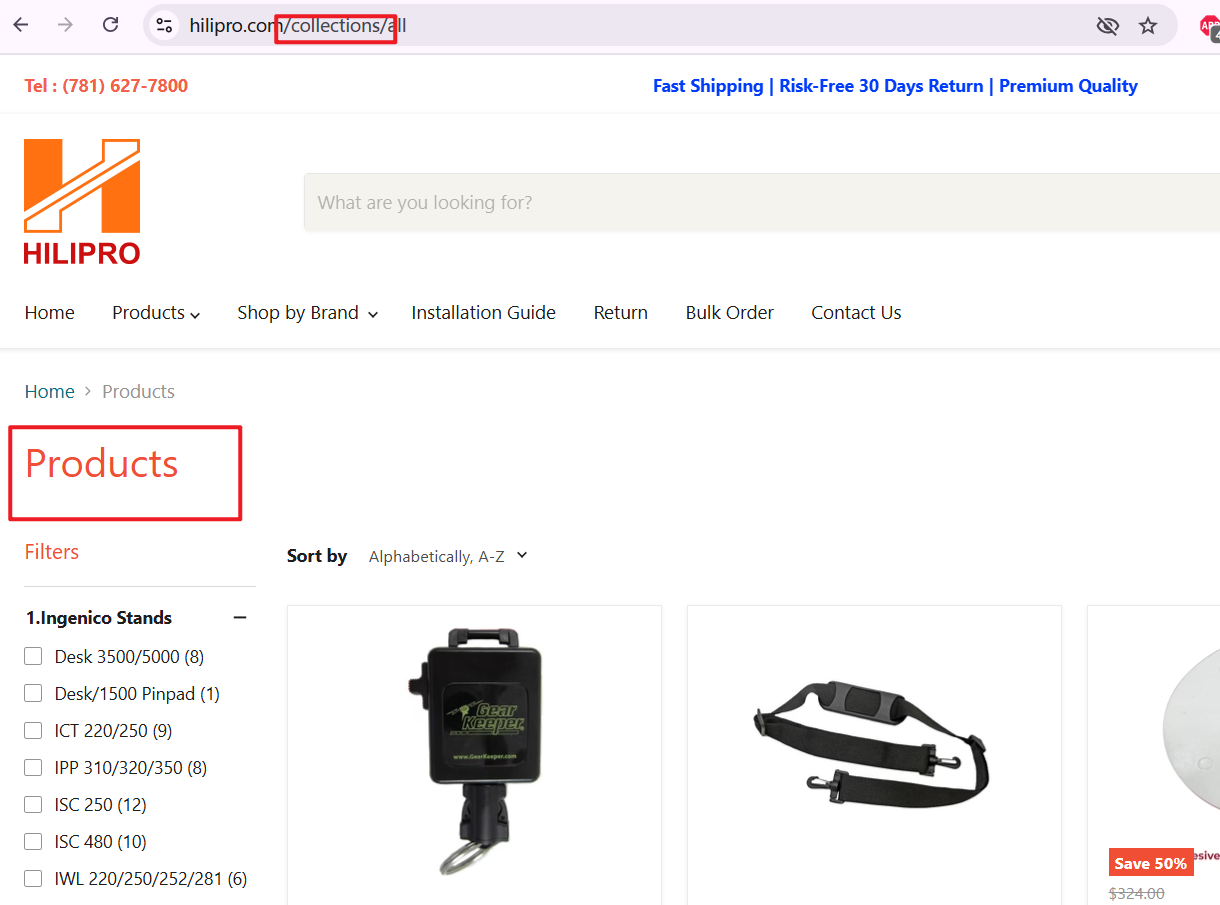Check the IWL 220/250/252/281 (6) filter
Viewport: 1220px width, 905px height.
pos(33,879)
